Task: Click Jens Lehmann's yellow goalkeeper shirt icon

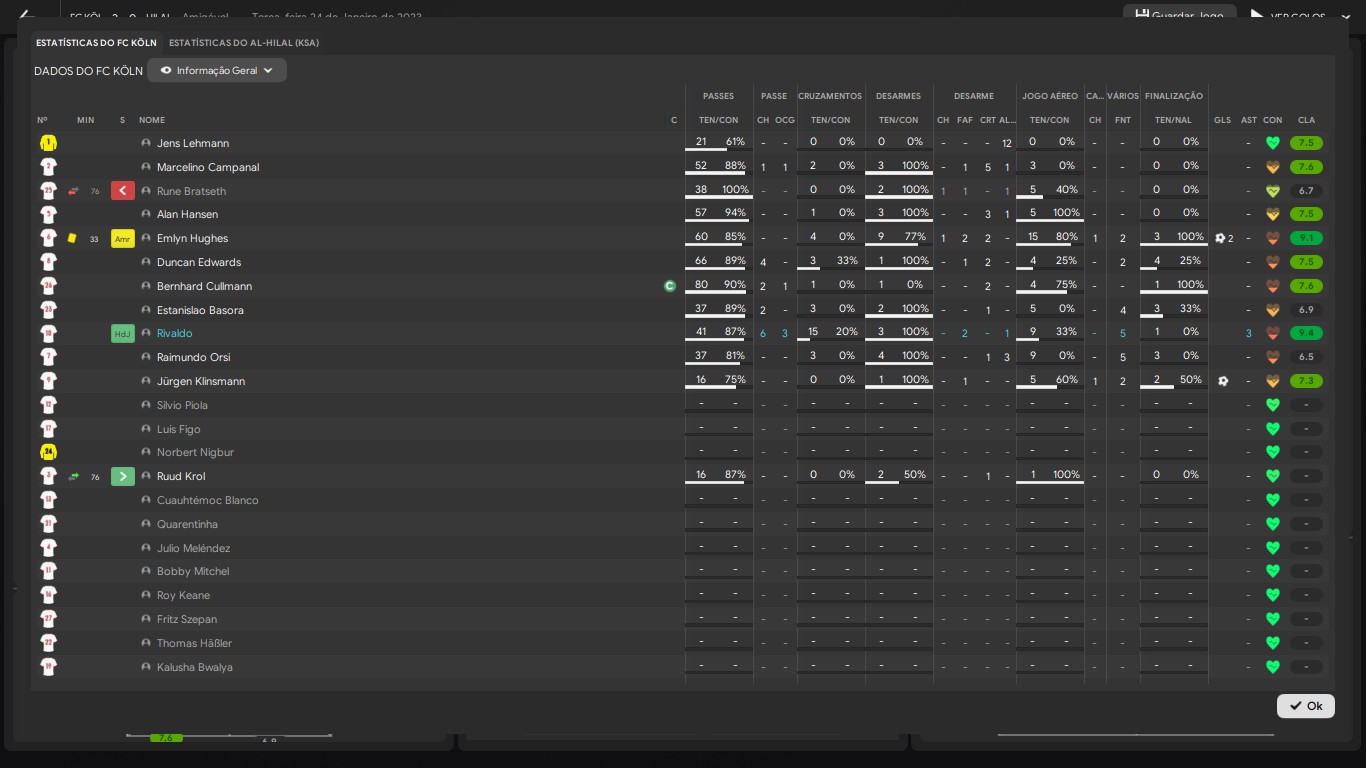Action: tap(48, 143)
